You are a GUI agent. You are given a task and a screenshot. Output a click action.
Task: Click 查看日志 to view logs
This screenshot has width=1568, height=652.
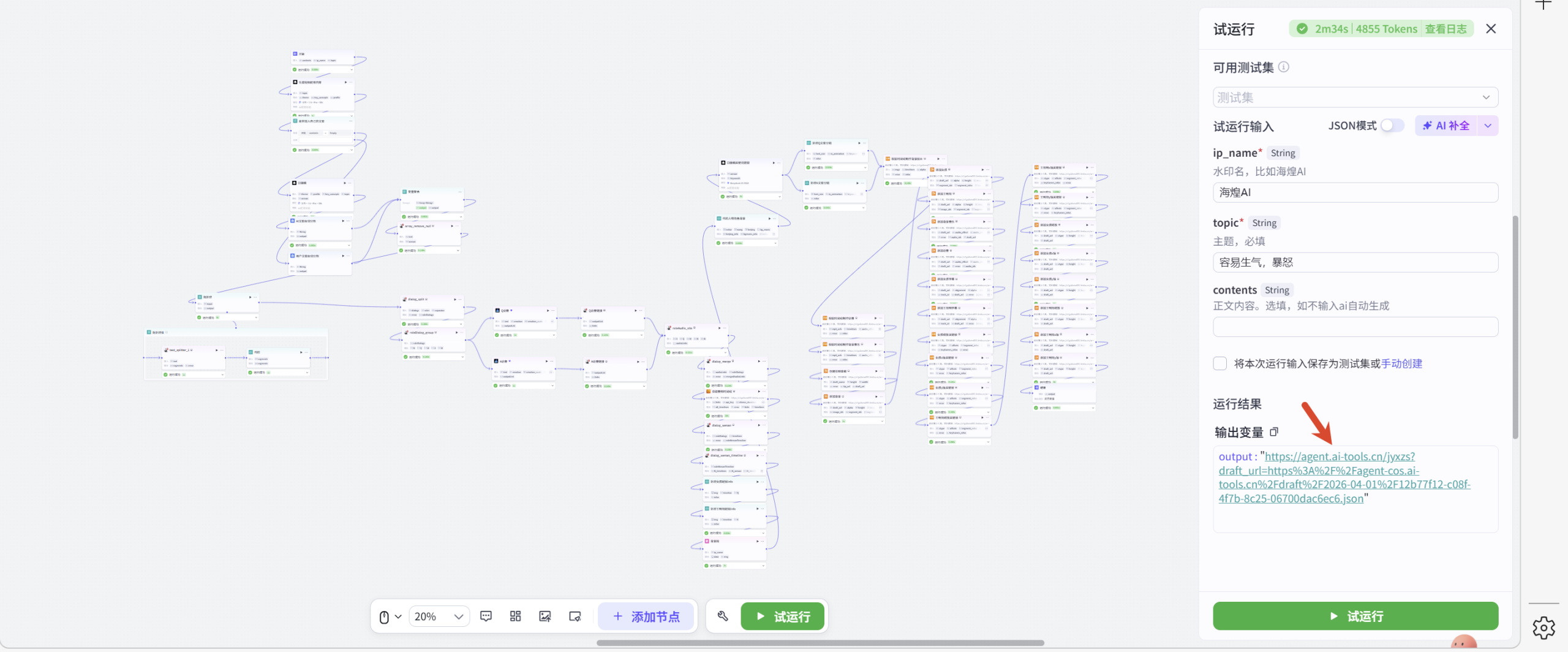1445,29
